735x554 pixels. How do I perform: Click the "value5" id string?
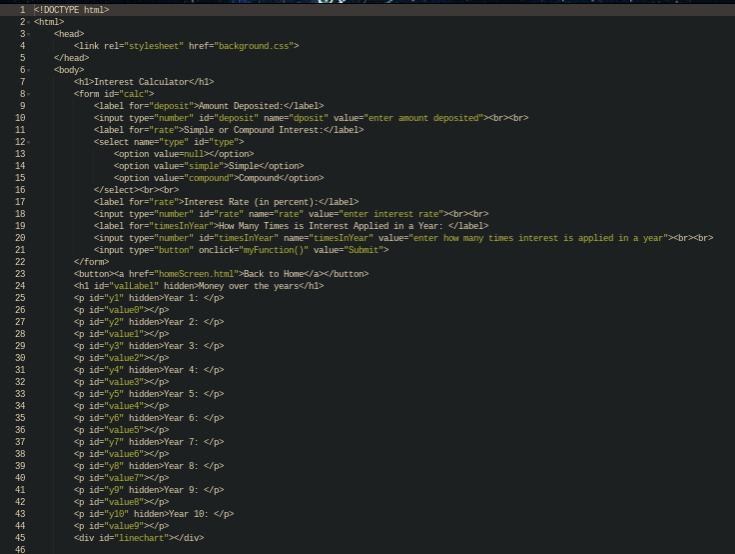pyautogui.click(x=126, y=430)
